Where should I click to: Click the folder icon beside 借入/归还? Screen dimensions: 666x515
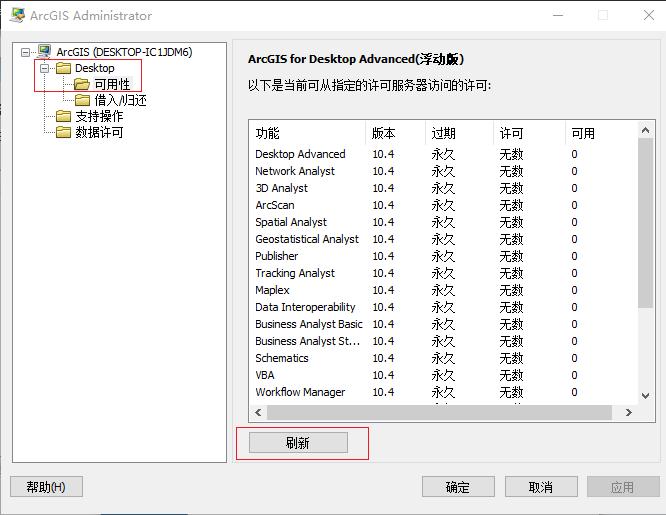(82, 100)
